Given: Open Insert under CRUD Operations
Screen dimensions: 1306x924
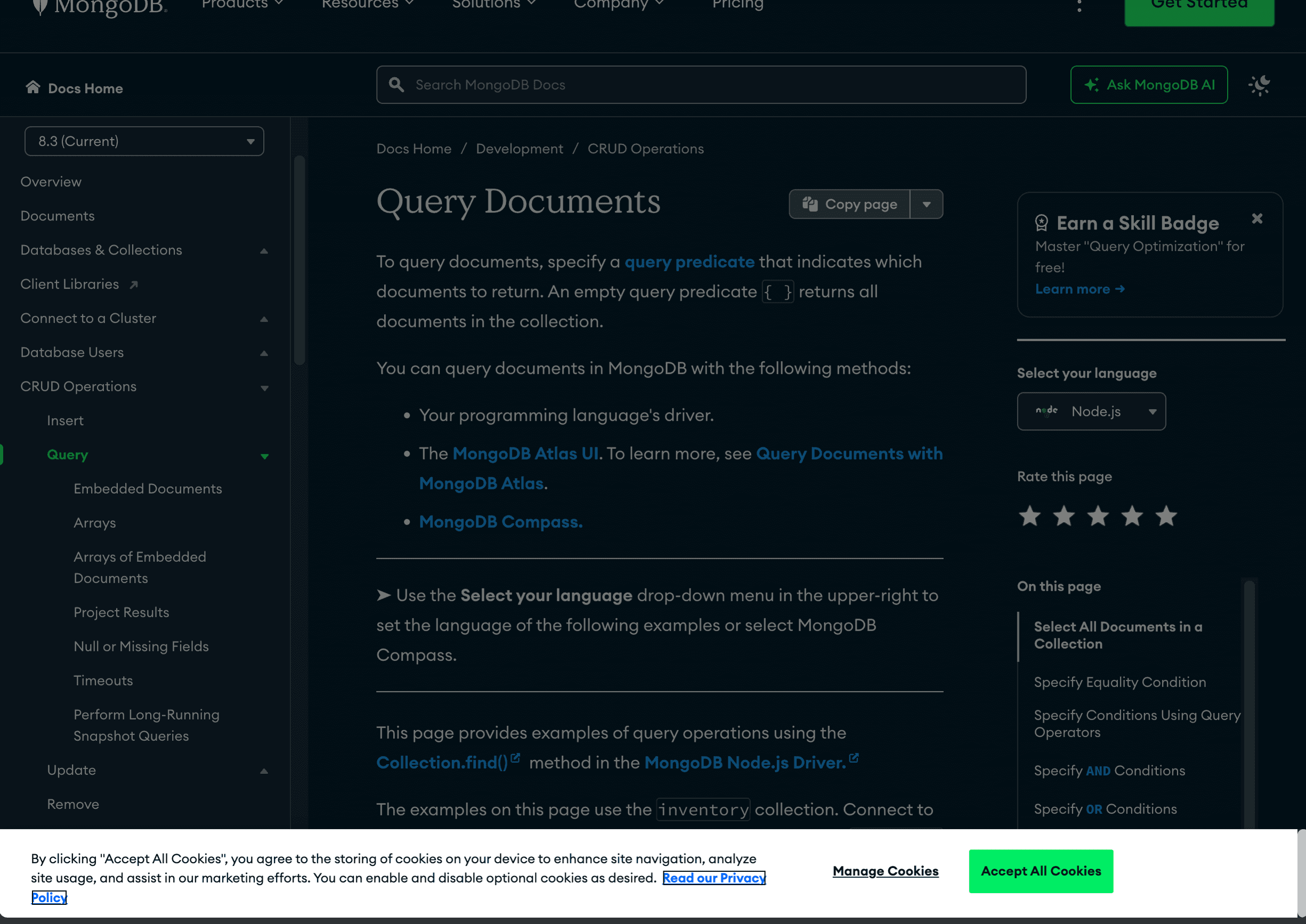Looking at the screenshot, I should [x=65, y=421].
